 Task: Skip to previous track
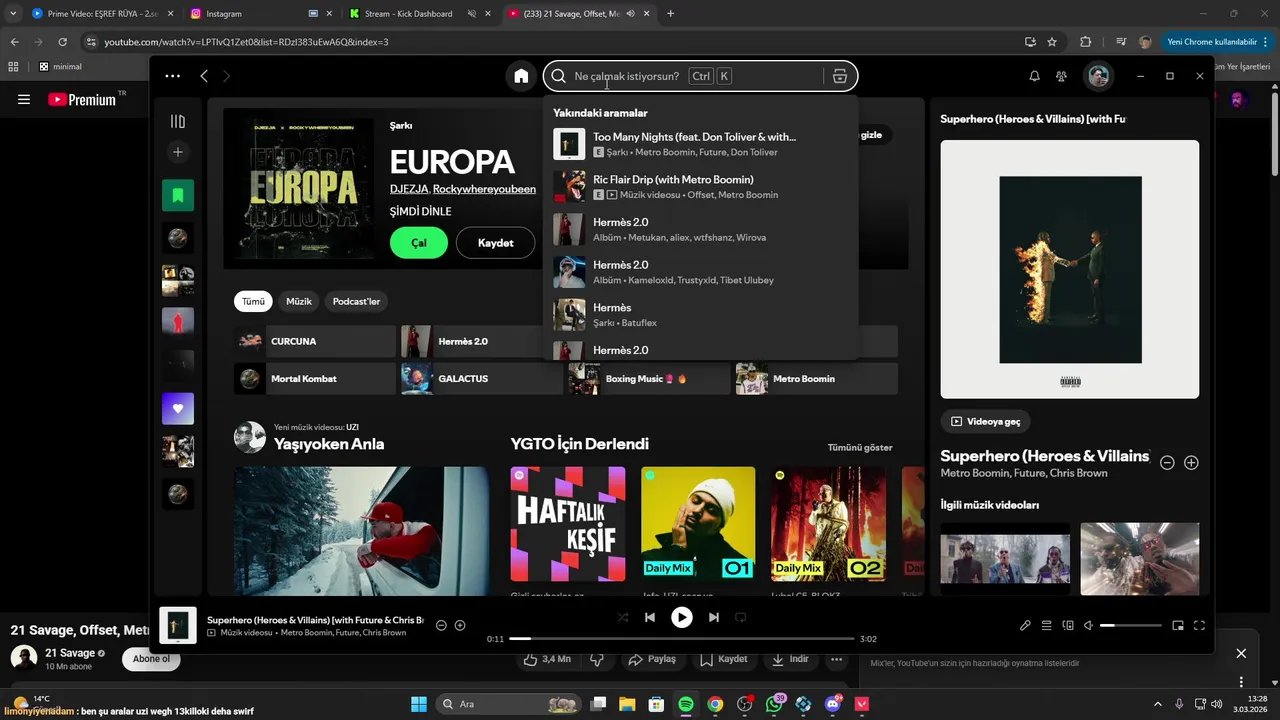tap(650, 618)
